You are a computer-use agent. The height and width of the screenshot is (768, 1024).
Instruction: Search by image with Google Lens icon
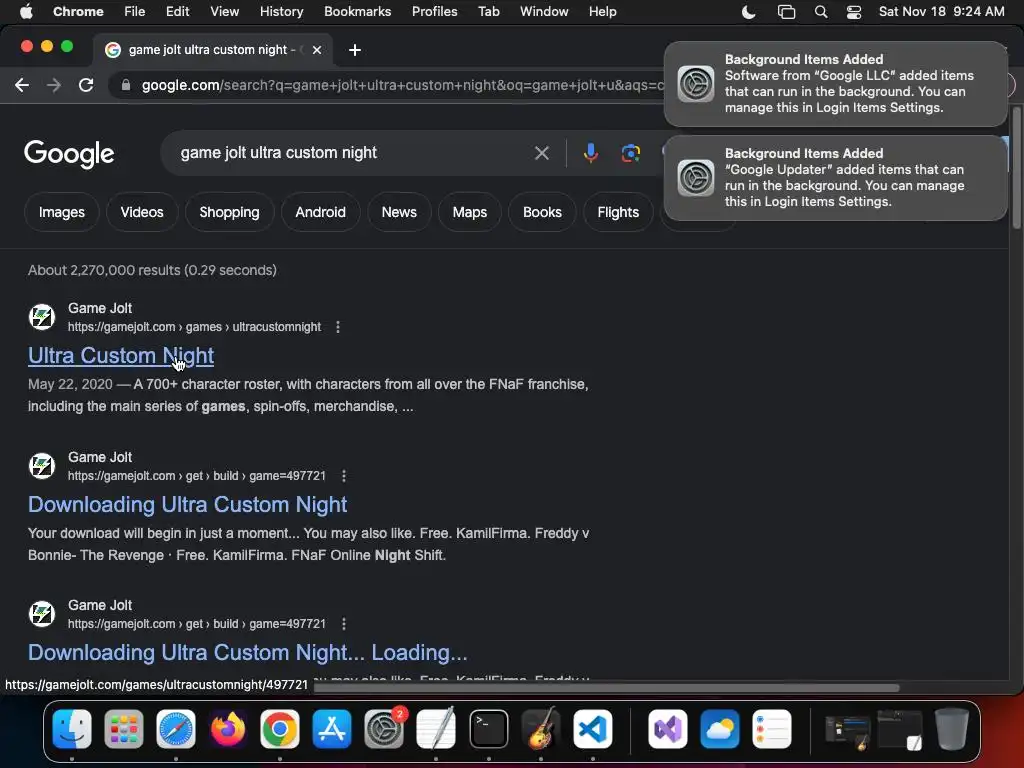[630, 153]
